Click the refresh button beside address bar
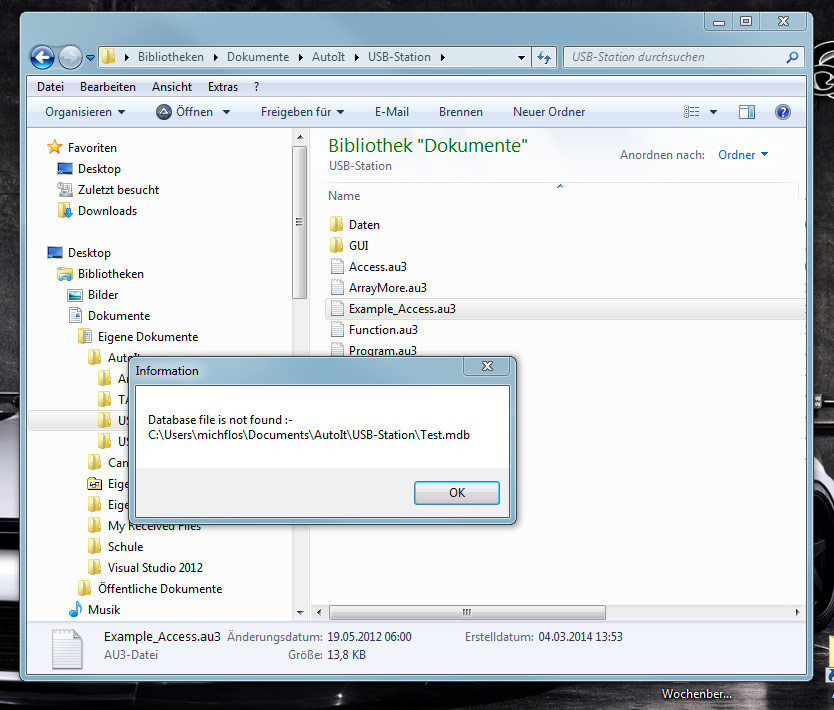 tap(545, 57)
